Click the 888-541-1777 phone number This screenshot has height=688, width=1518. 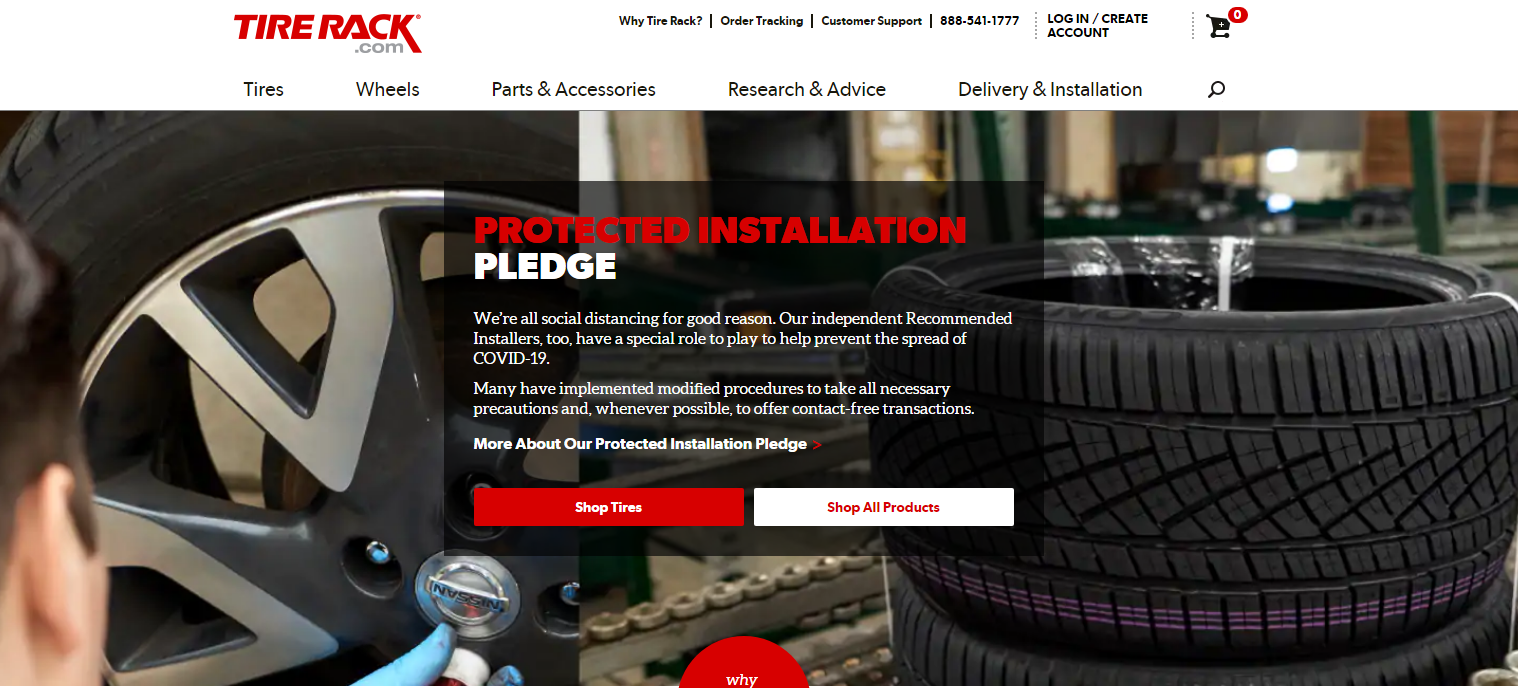[980, 21]
